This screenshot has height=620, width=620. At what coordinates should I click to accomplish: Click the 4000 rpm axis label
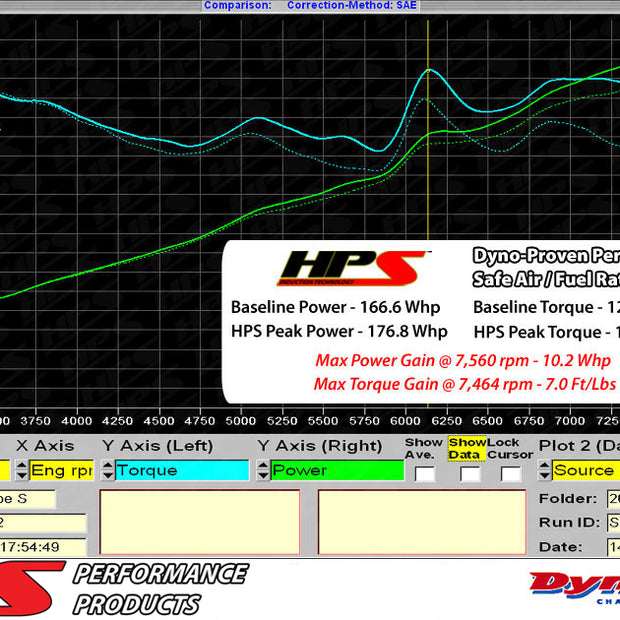[77, 421]
